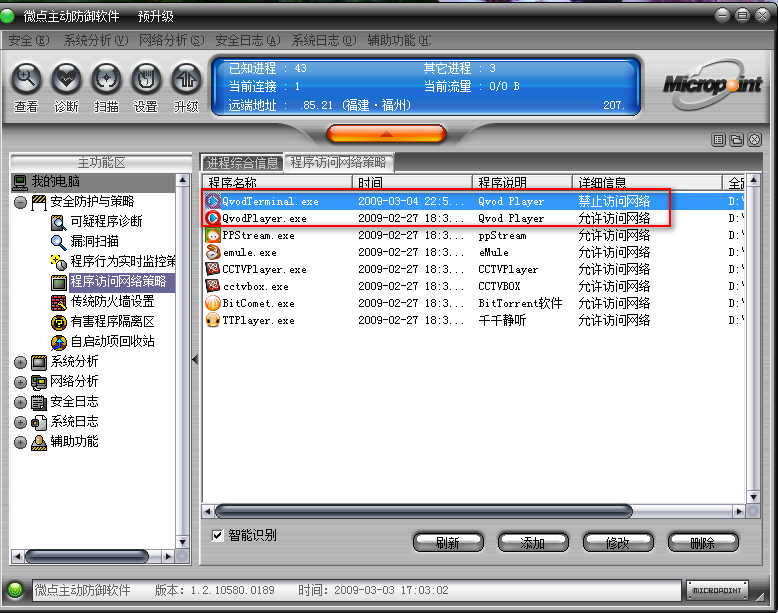
Task: Click the 升级 upgrade arrow icon
Action: click(x=186, y=78)
